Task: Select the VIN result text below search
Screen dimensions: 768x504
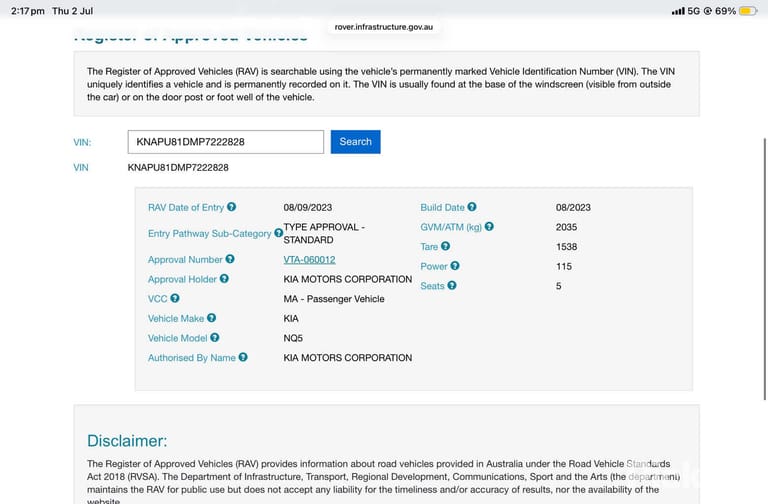Action: point(178,168)
